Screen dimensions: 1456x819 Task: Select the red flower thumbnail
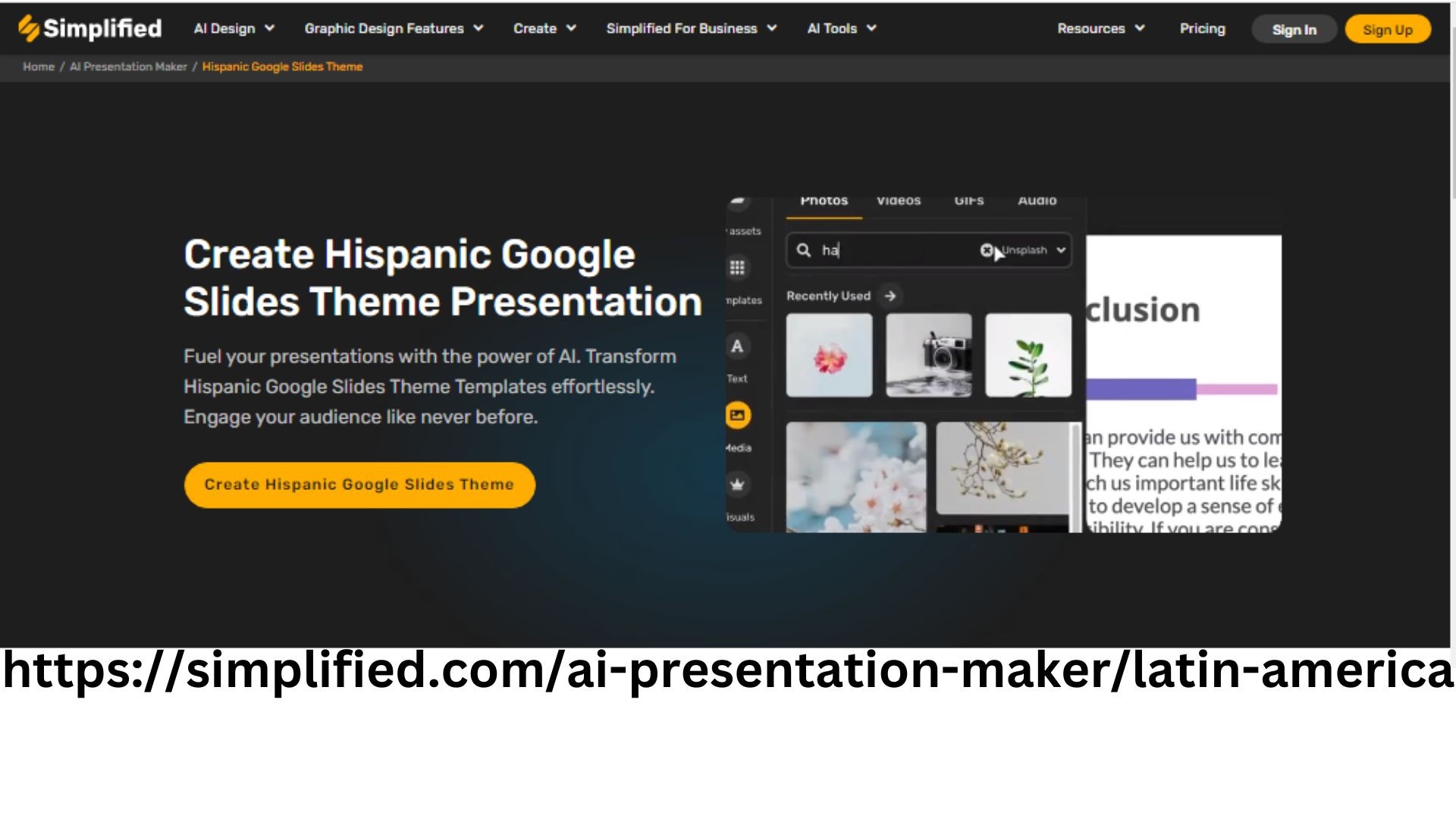(x=829, y=355)
